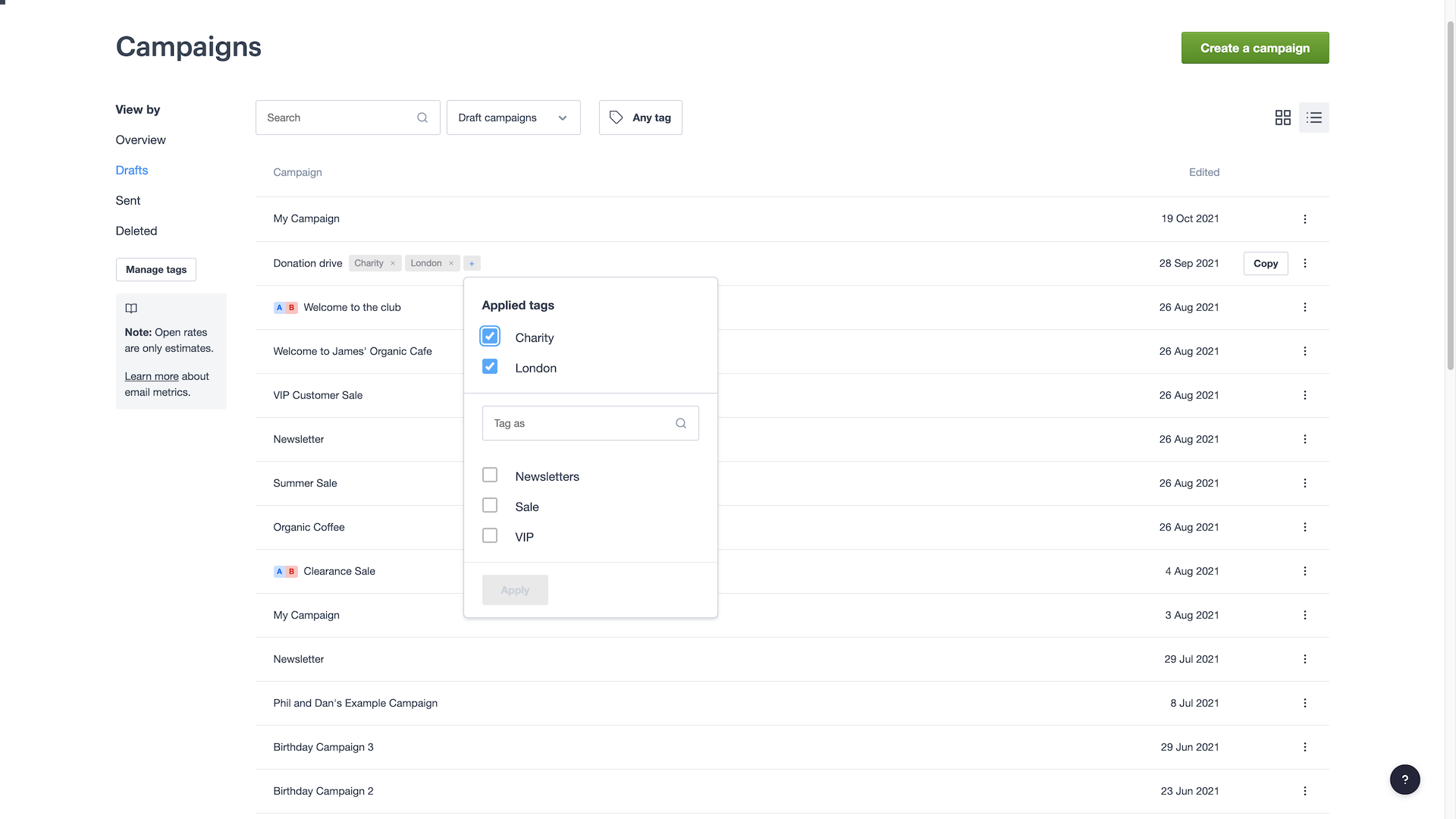1456x819 pixels.
Task: Click inside the Search campaigns field
Action: point(334,118)
